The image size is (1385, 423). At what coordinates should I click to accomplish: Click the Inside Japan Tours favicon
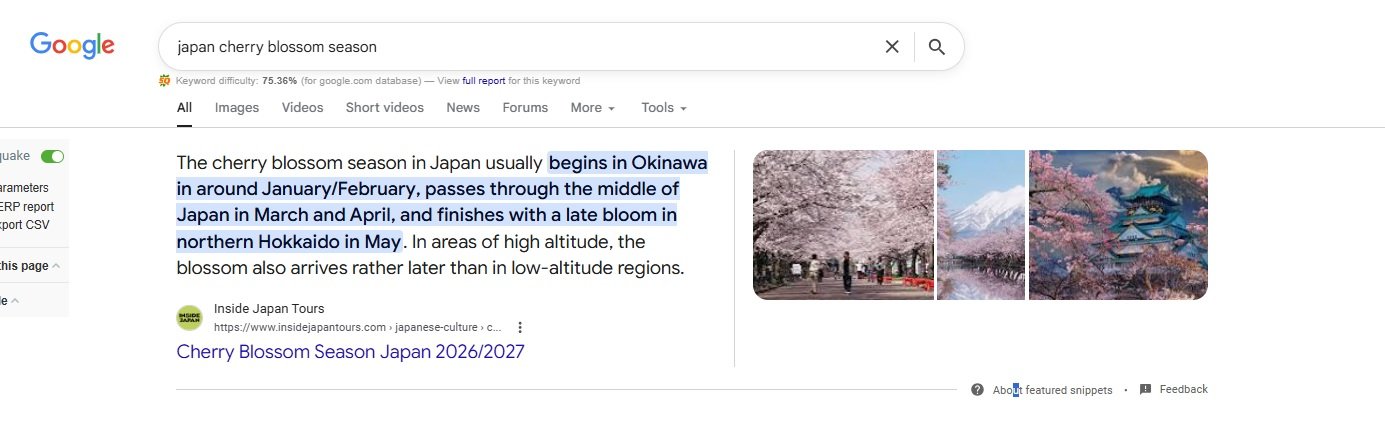[x=189, y=318]
